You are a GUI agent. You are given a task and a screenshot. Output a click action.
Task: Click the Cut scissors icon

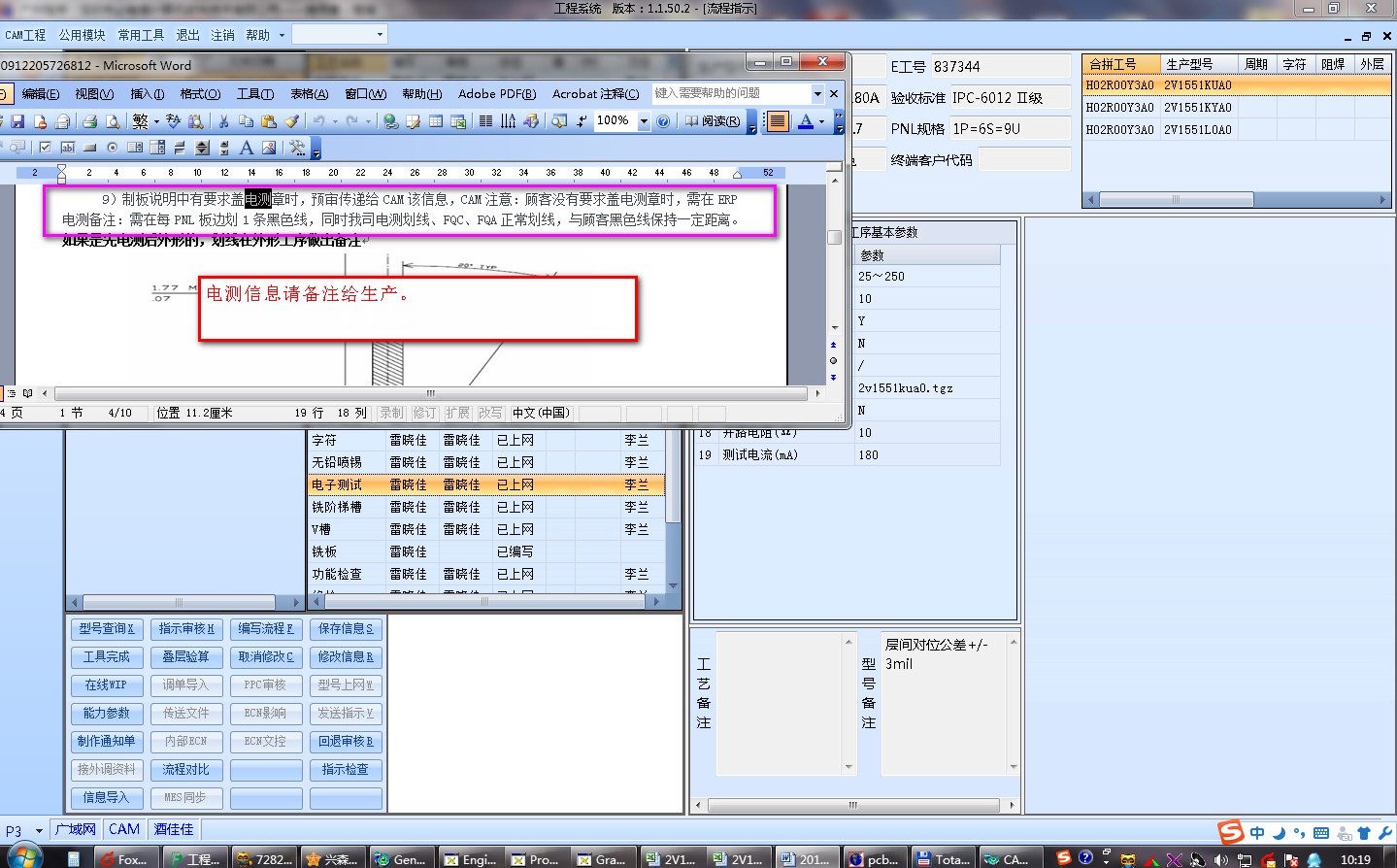[x=223, y=121]
